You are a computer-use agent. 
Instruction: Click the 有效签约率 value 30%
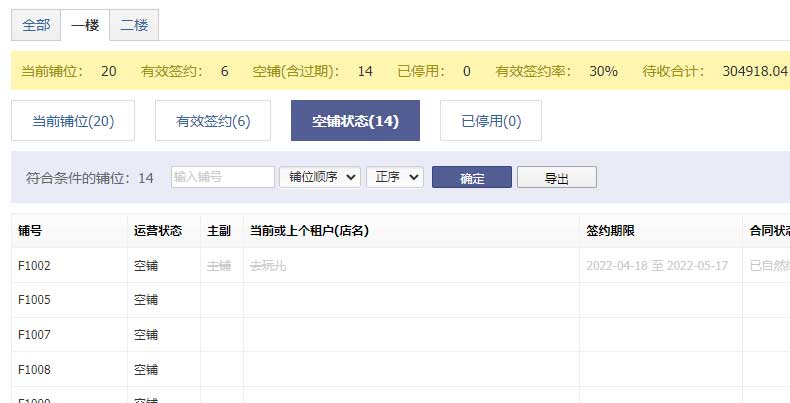pos(604,71)
